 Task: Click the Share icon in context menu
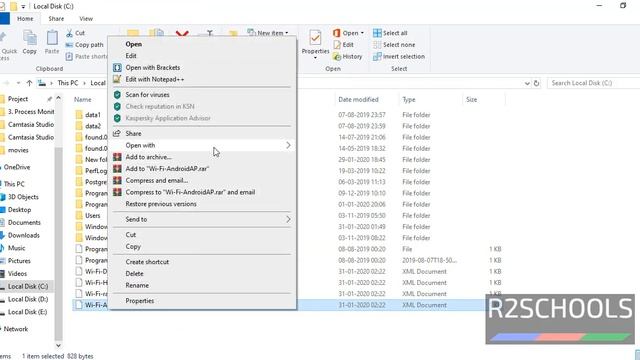coord(117,133)
